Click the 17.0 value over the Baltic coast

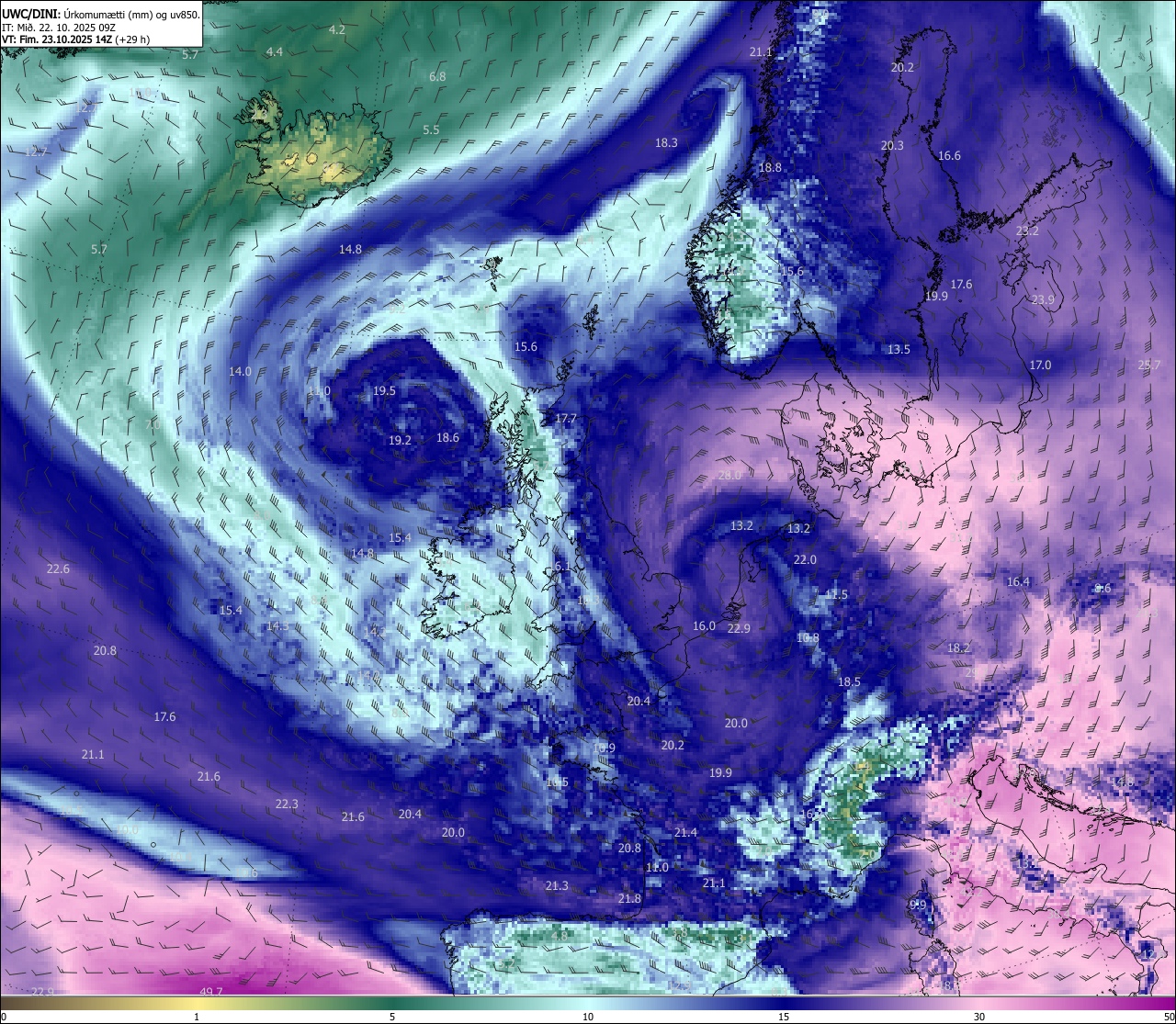point(1040,365)
